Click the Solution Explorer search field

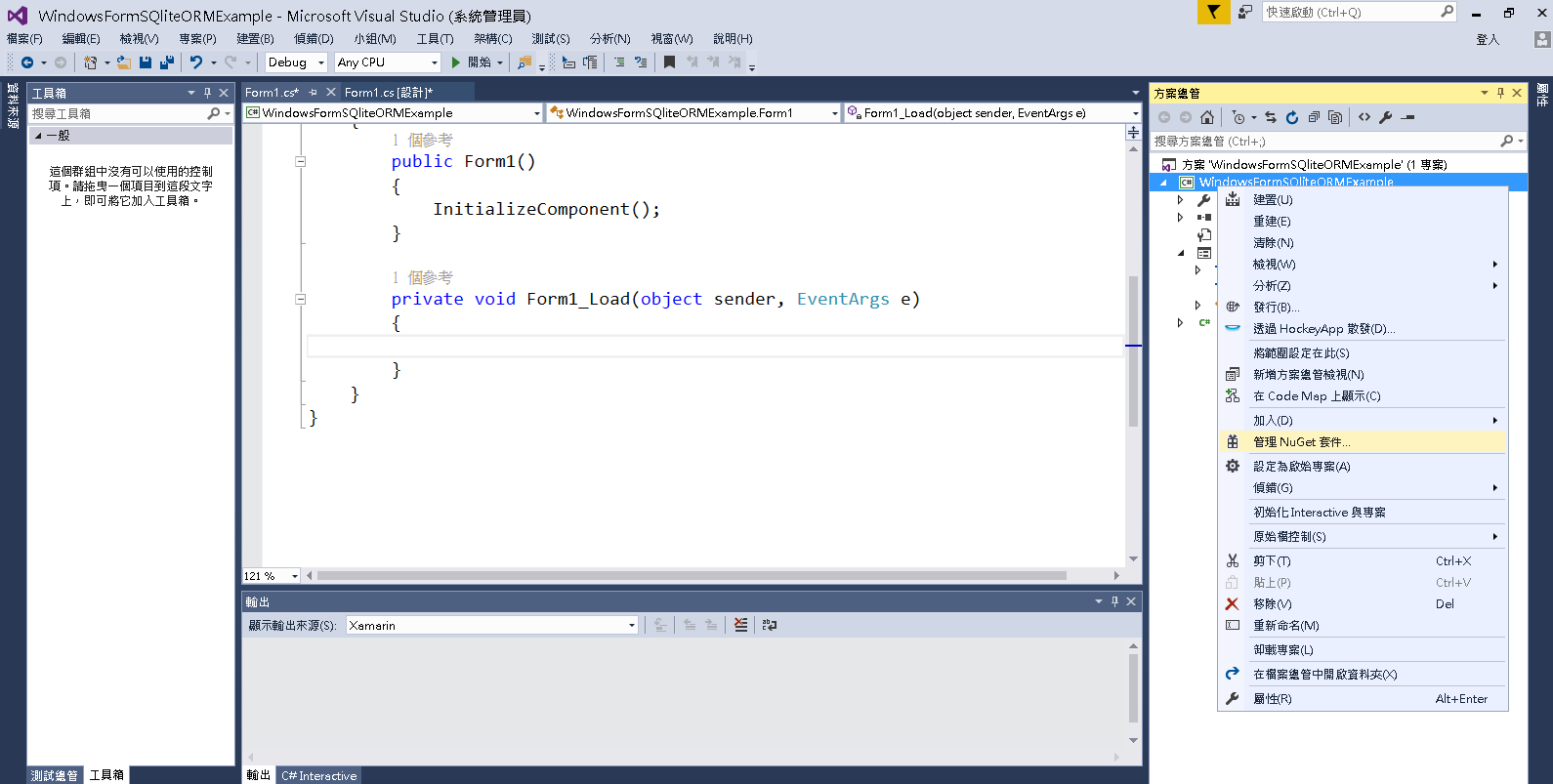click(1324, 142)
